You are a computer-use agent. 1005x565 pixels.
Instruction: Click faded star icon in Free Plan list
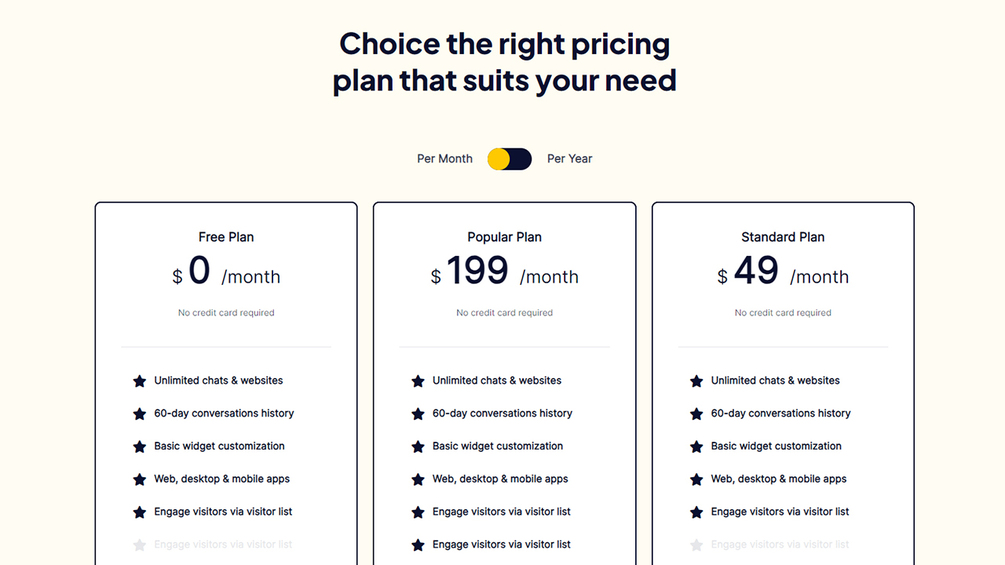point(139,545)
